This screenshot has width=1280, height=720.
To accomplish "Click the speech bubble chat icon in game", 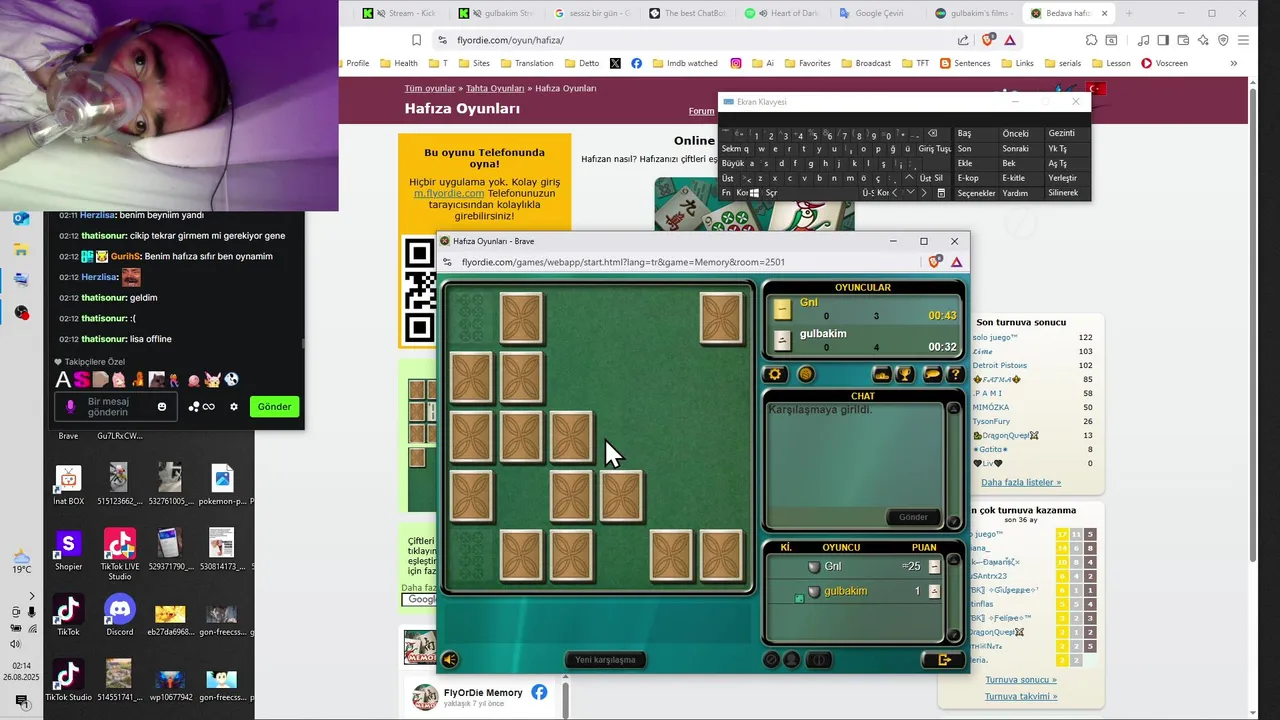I will pos(932,375).
